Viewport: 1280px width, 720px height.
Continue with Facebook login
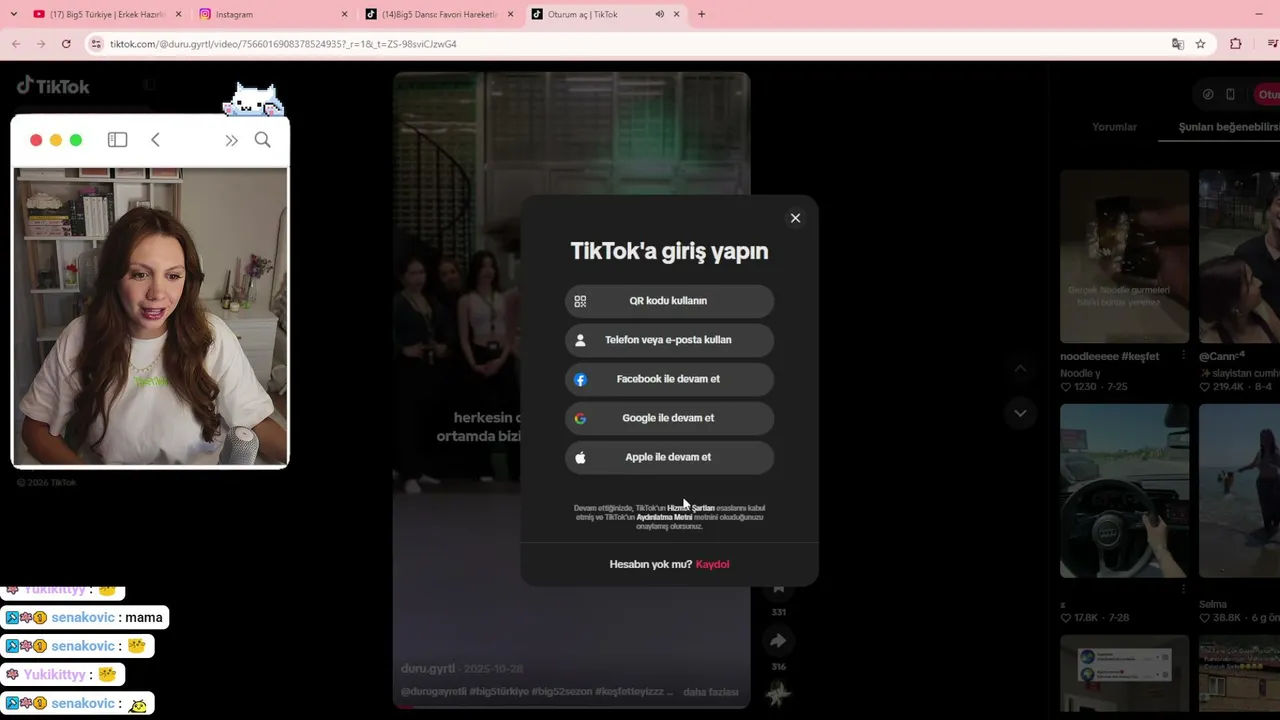669,379
